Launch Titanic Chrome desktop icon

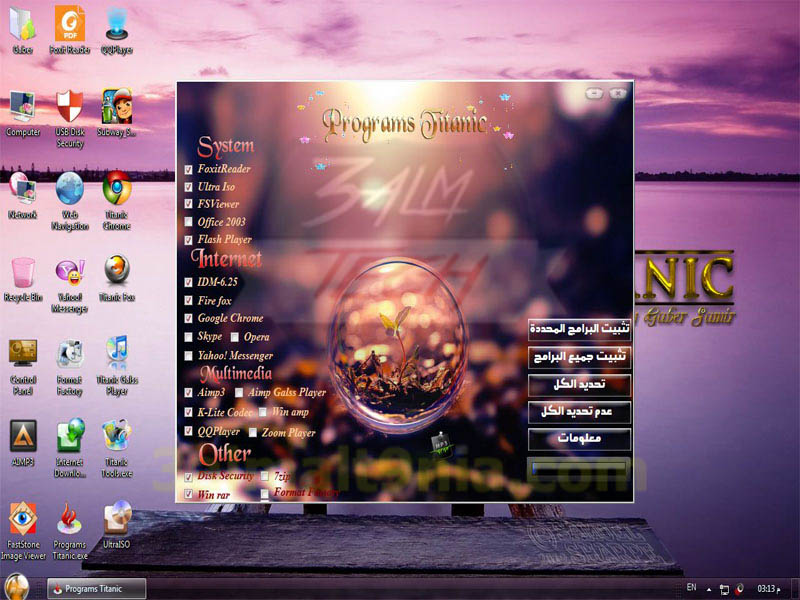(x=117, y=201)
